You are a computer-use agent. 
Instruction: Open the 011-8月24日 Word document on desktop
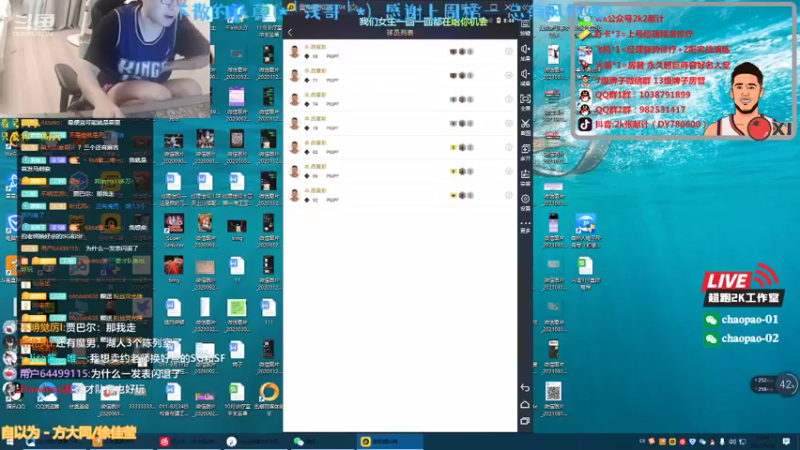point(173,399)
